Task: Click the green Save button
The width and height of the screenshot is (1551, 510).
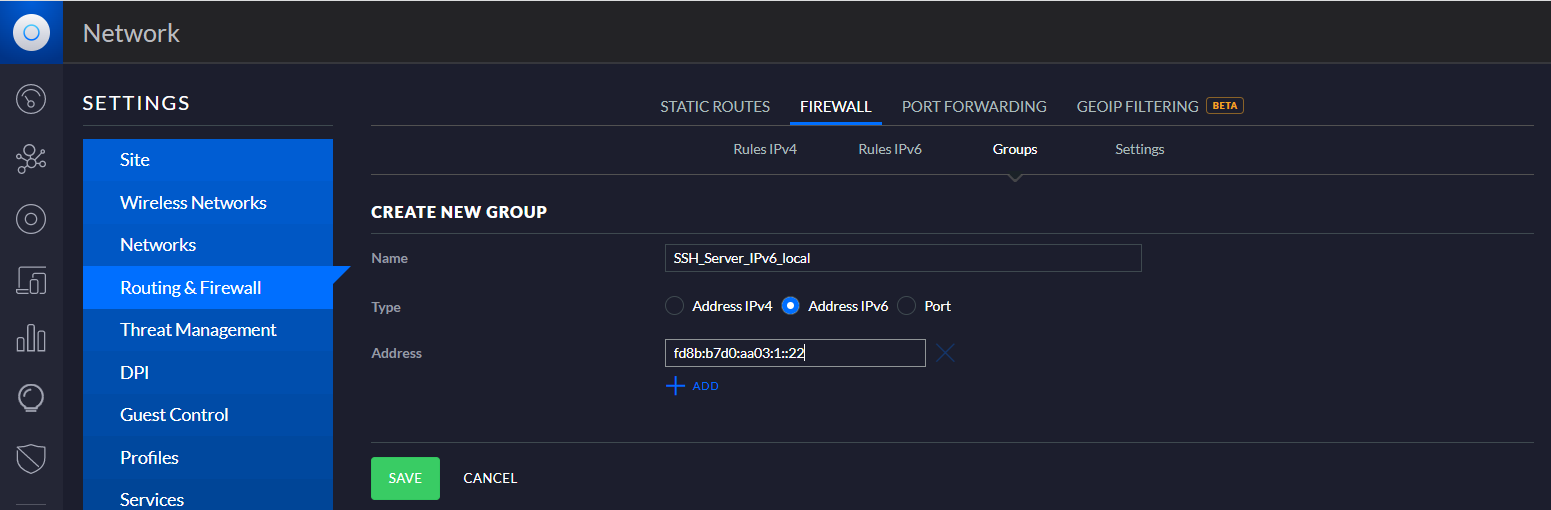Action: tap(405, 478)
